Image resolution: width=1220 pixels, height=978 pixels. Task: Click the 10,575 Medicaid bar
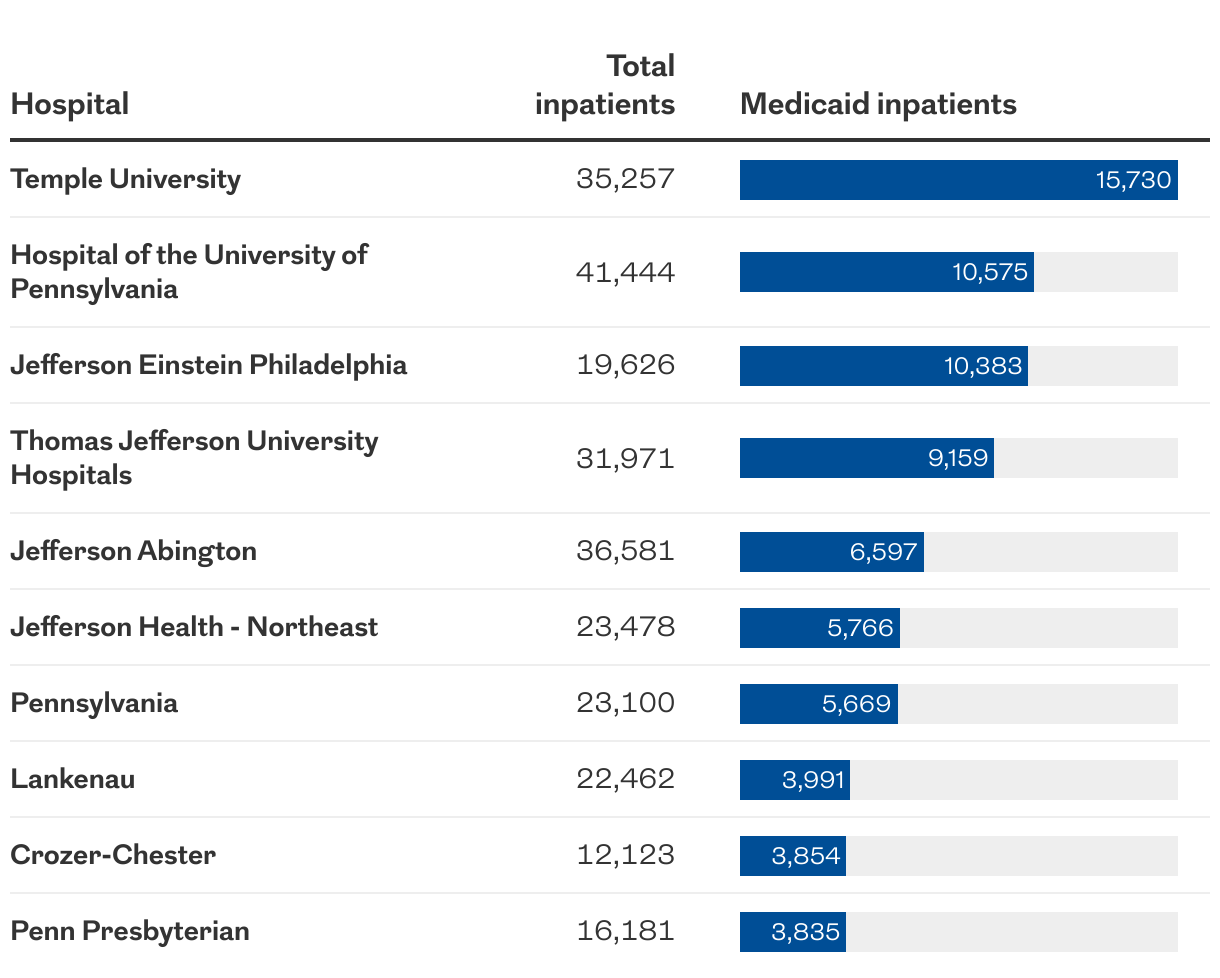(x=887, y=272)
